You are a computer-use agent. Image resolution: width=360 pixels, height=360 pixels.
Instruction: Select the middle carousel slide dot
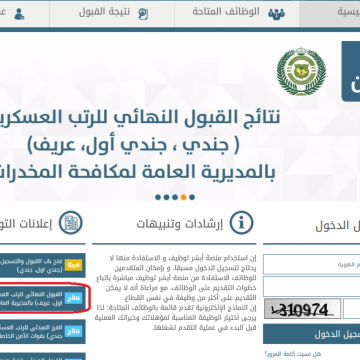[x=175, y=197]
